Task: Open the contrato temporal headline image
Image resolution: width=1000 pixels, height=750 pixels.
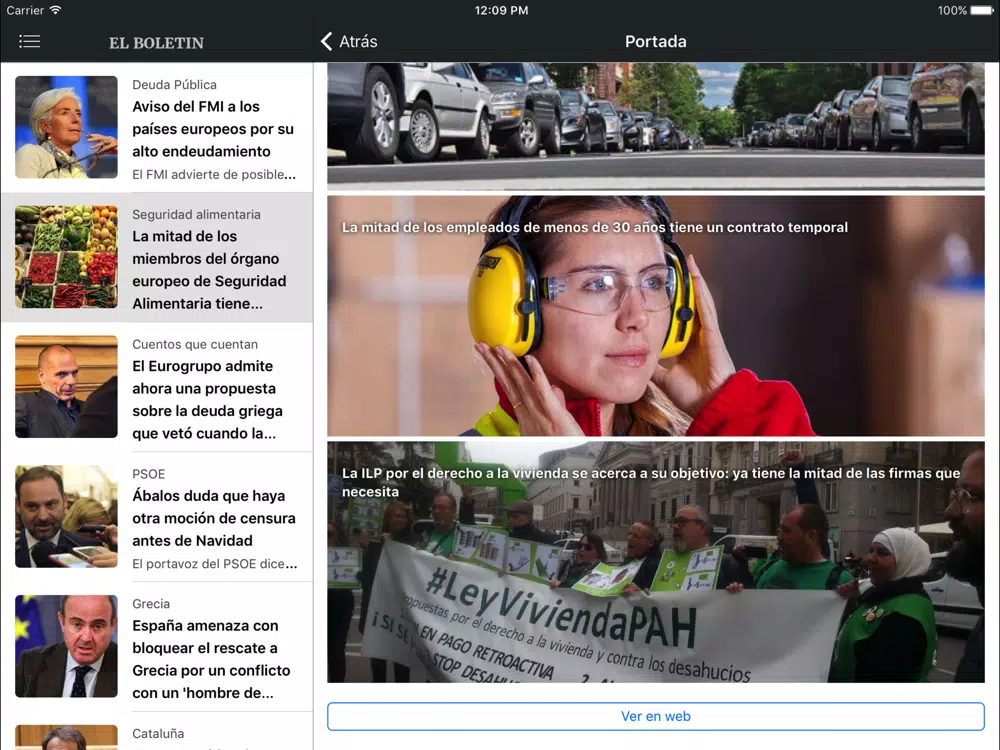Action: [x=656, y=316]
